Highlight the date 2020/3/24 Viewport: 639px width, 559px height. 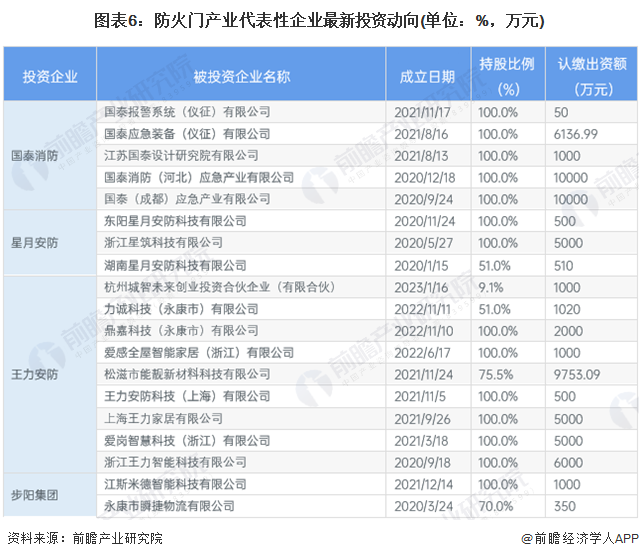(423, 506)
